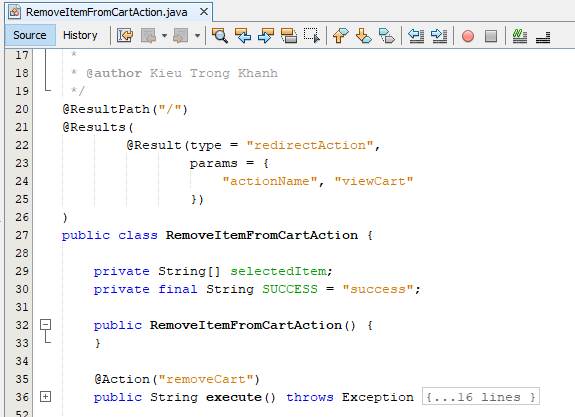Toggle Highlight Search in toolbar
Viewport: 575px width, 417px height.
289,36
